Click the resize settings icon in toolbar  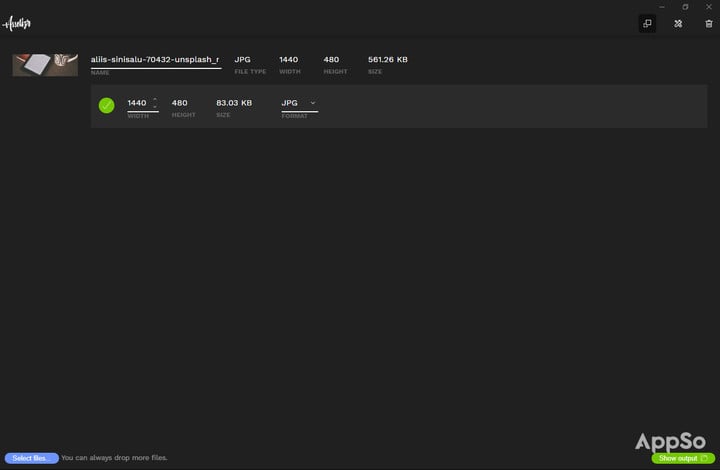click(647, 23)
